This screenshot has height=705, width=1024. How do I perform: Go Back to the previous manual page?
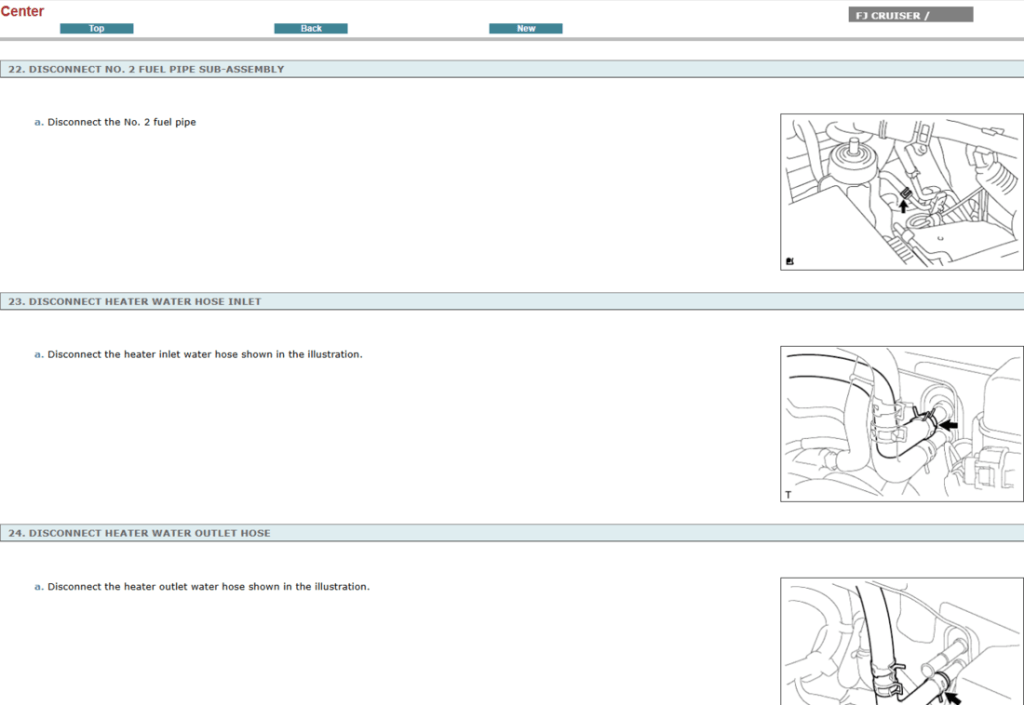pos(310,28)
